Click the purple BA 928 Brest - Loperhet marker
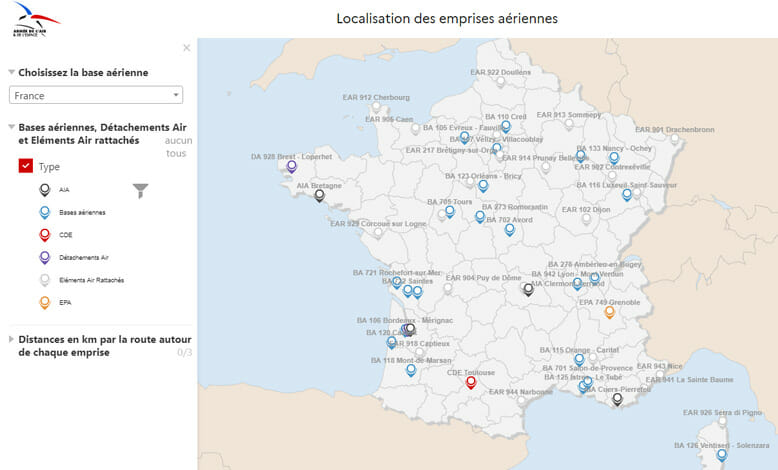Screen dimensions: 778x470 pos(292,166)
